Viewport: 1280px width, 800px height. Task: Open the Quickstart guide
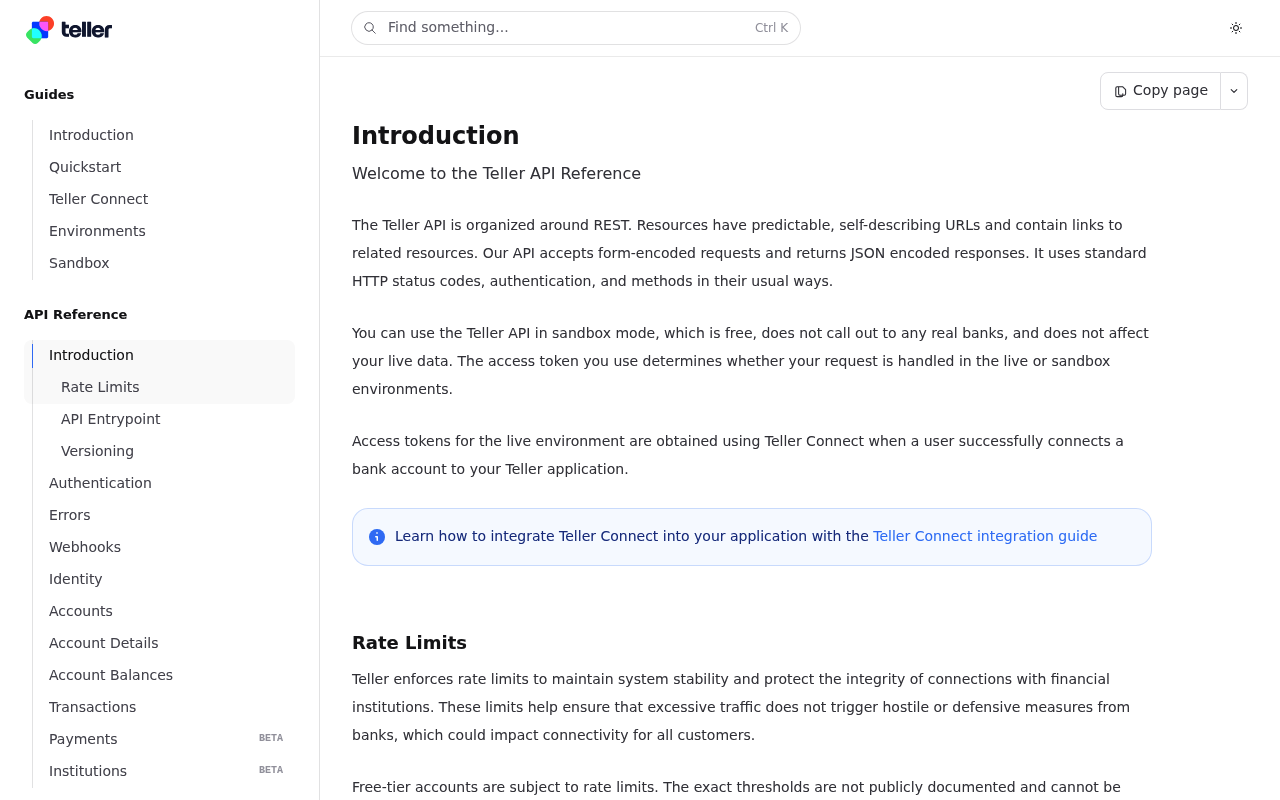(85, 167)
